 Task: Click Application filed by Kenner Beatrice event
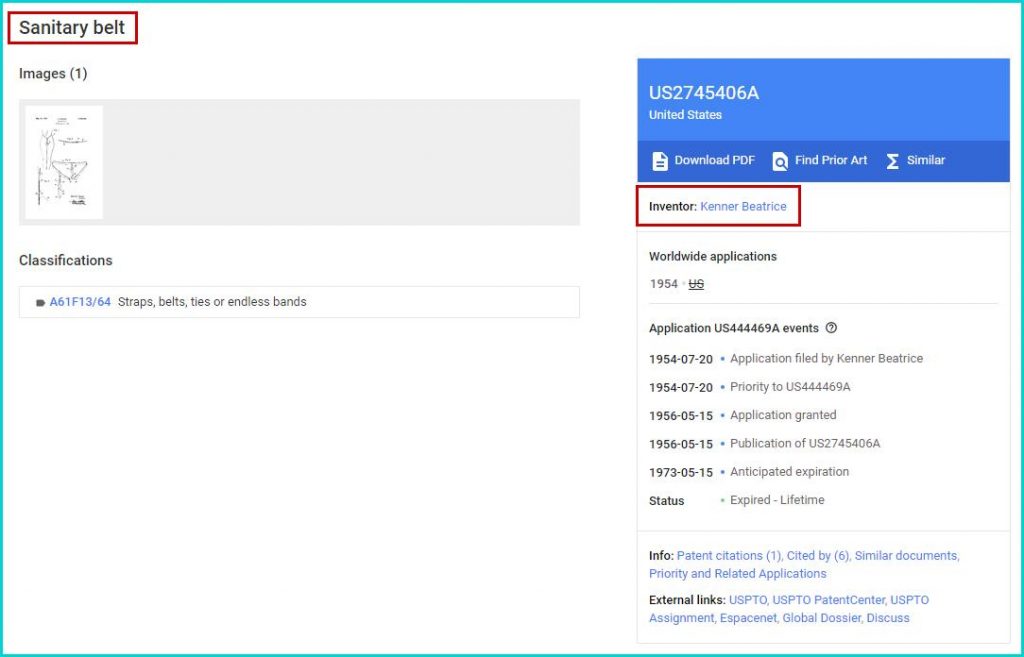click(826, 359)
